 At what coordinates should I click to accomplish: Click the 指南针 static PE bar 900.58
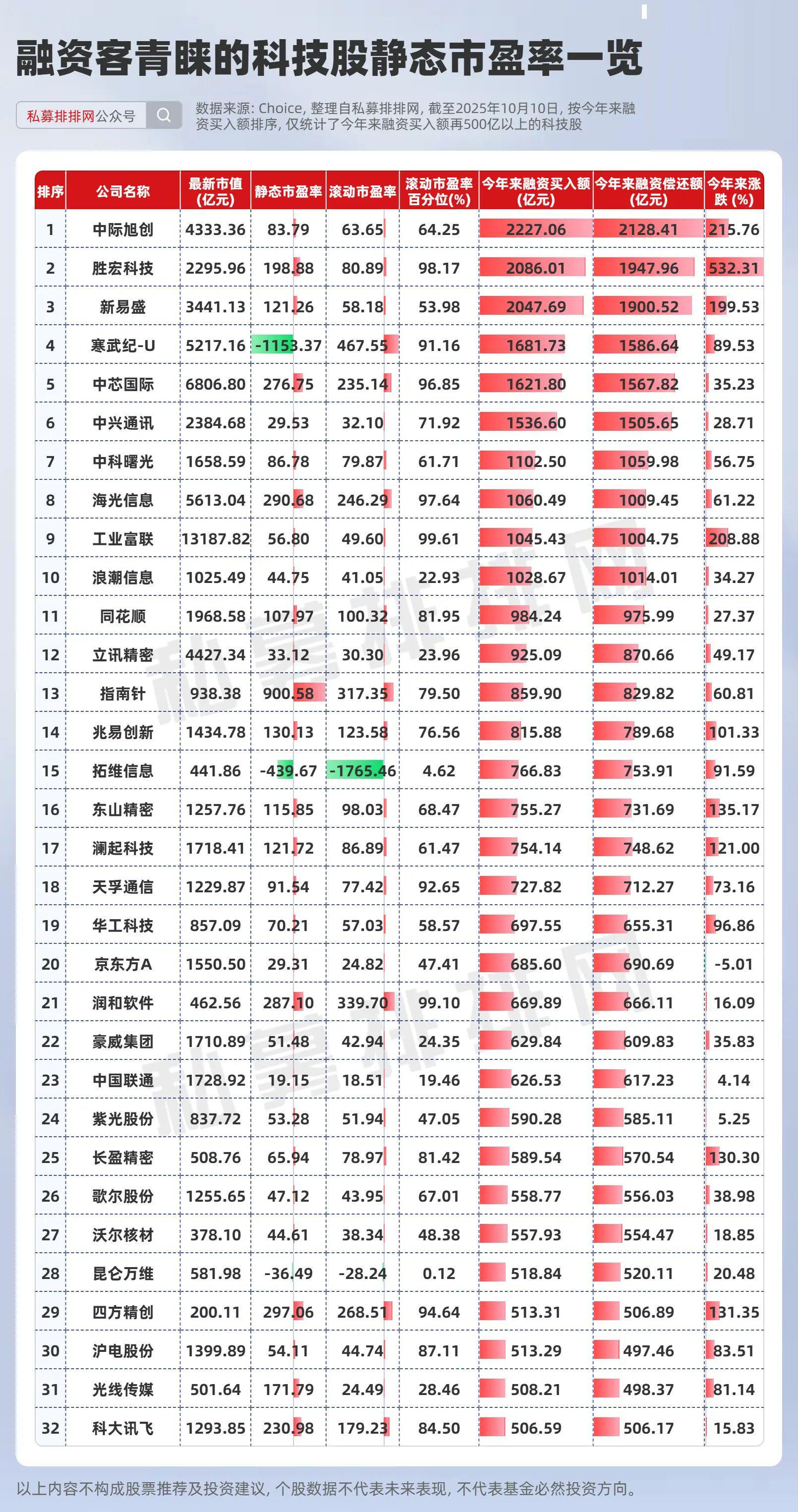point(288,693)
